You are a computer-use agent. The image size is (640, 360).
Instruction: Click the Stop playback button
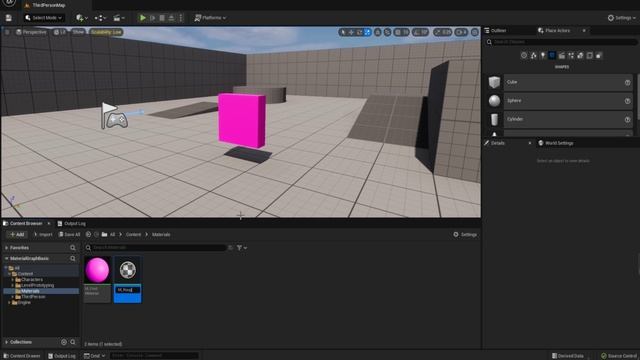162,18
